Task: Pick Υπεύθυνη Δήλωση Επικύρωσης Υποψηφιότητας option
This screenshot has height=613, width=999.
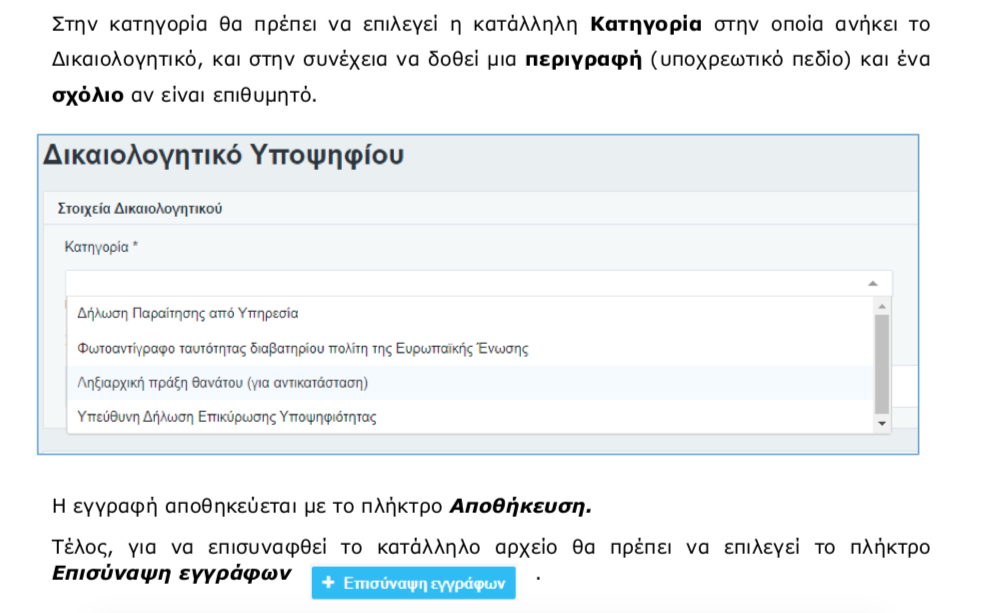Action: [227, 417]
